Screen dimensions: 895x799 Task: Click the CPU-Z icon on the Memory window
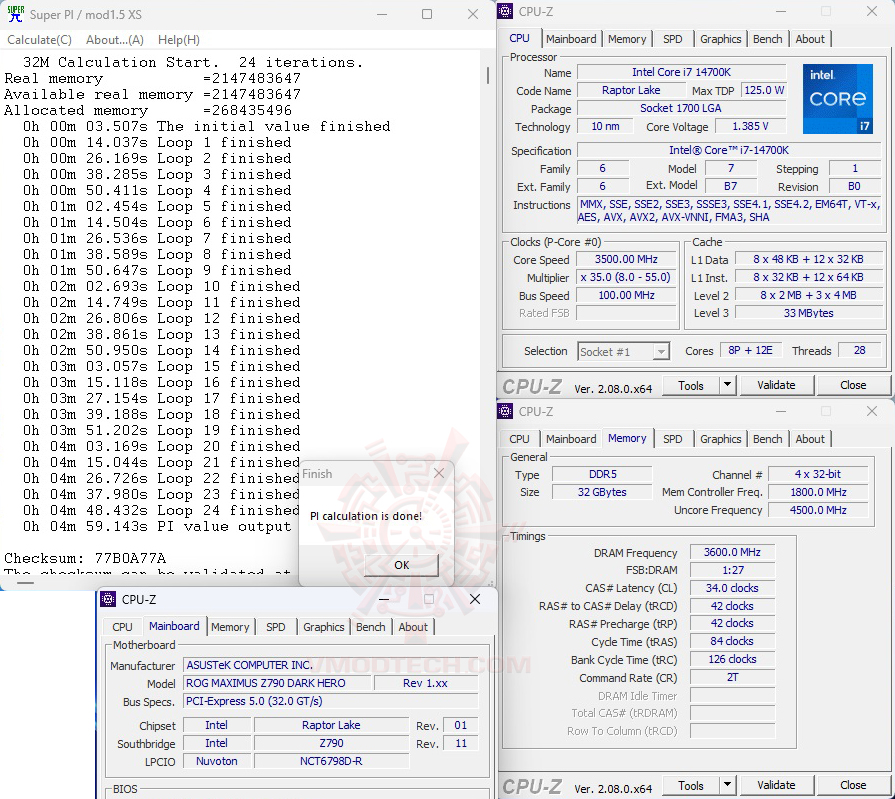(504, 410)
